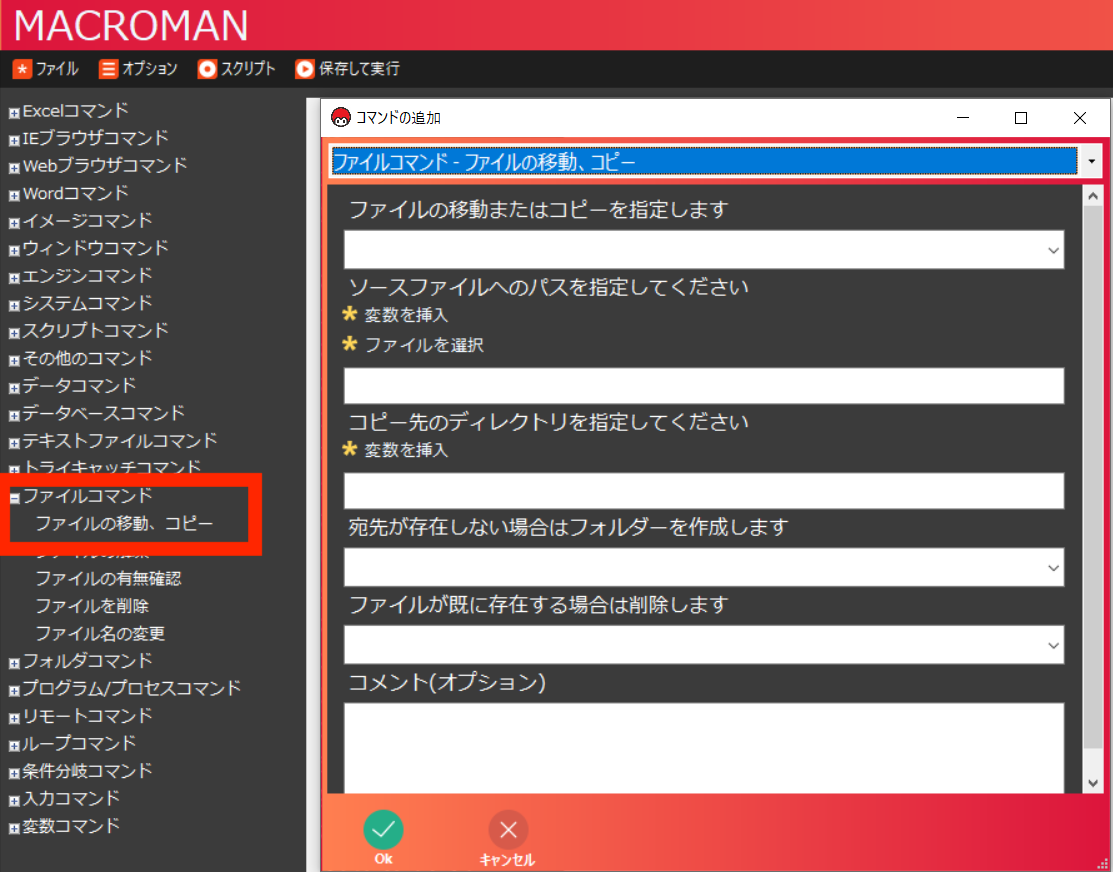Image resolution: width=1113 pixels, height=872 pixels.
Task: Expand the Excelコマンド tree node
Action: pyautogui.click(x=14, y=113)
